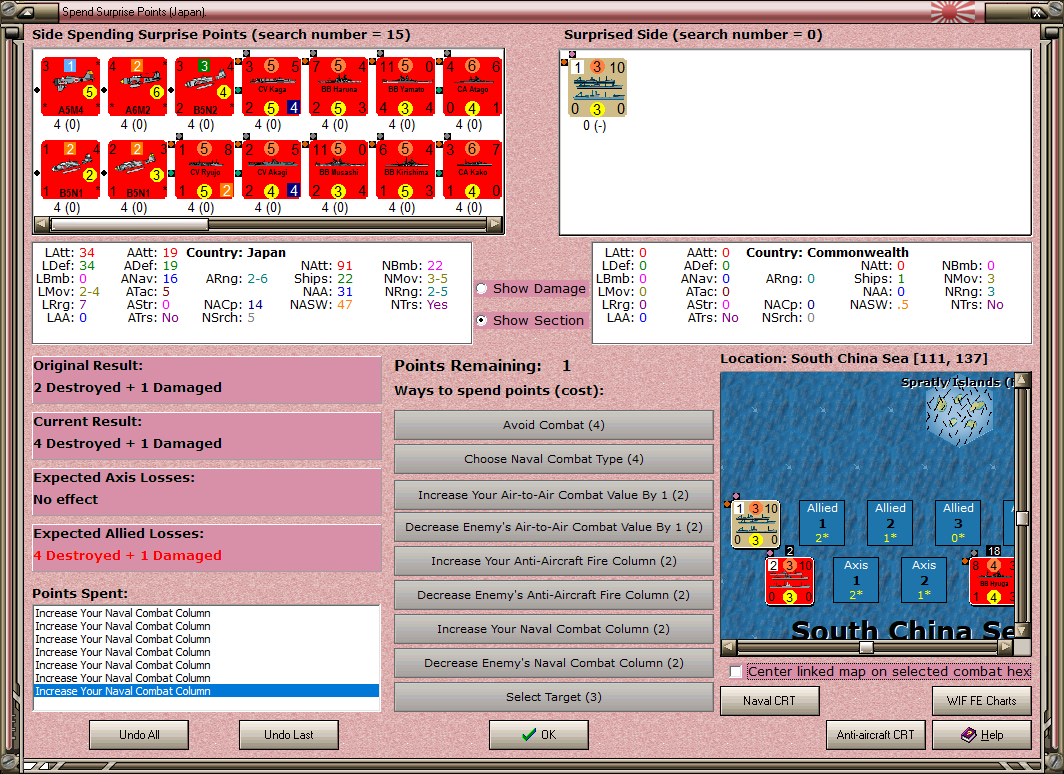Click Avoid Combat (4) option
1064x774 pixels.
pos(554,425)
